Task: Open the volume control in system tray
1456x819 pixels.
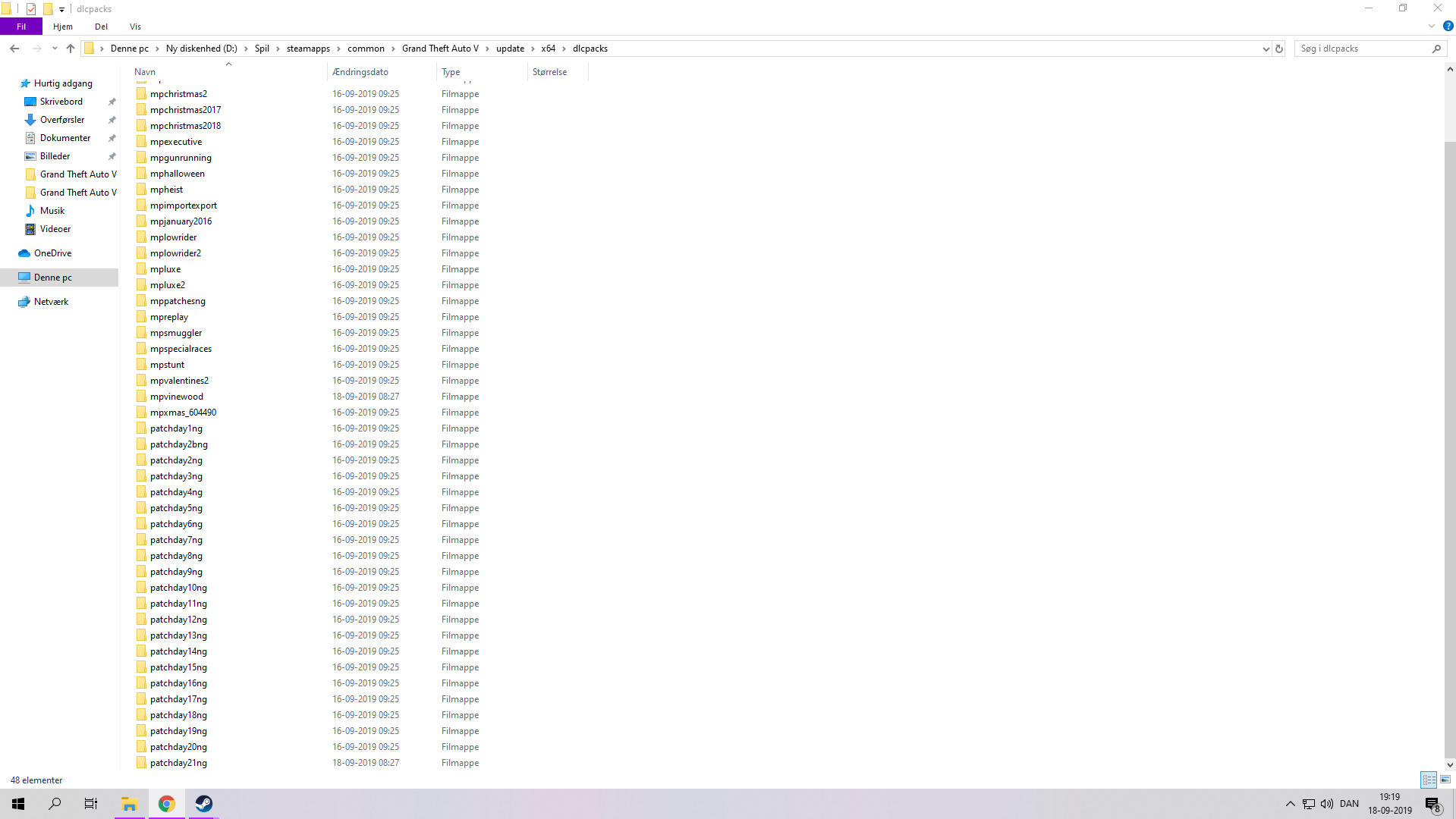Action: [x=1327, y=804]
